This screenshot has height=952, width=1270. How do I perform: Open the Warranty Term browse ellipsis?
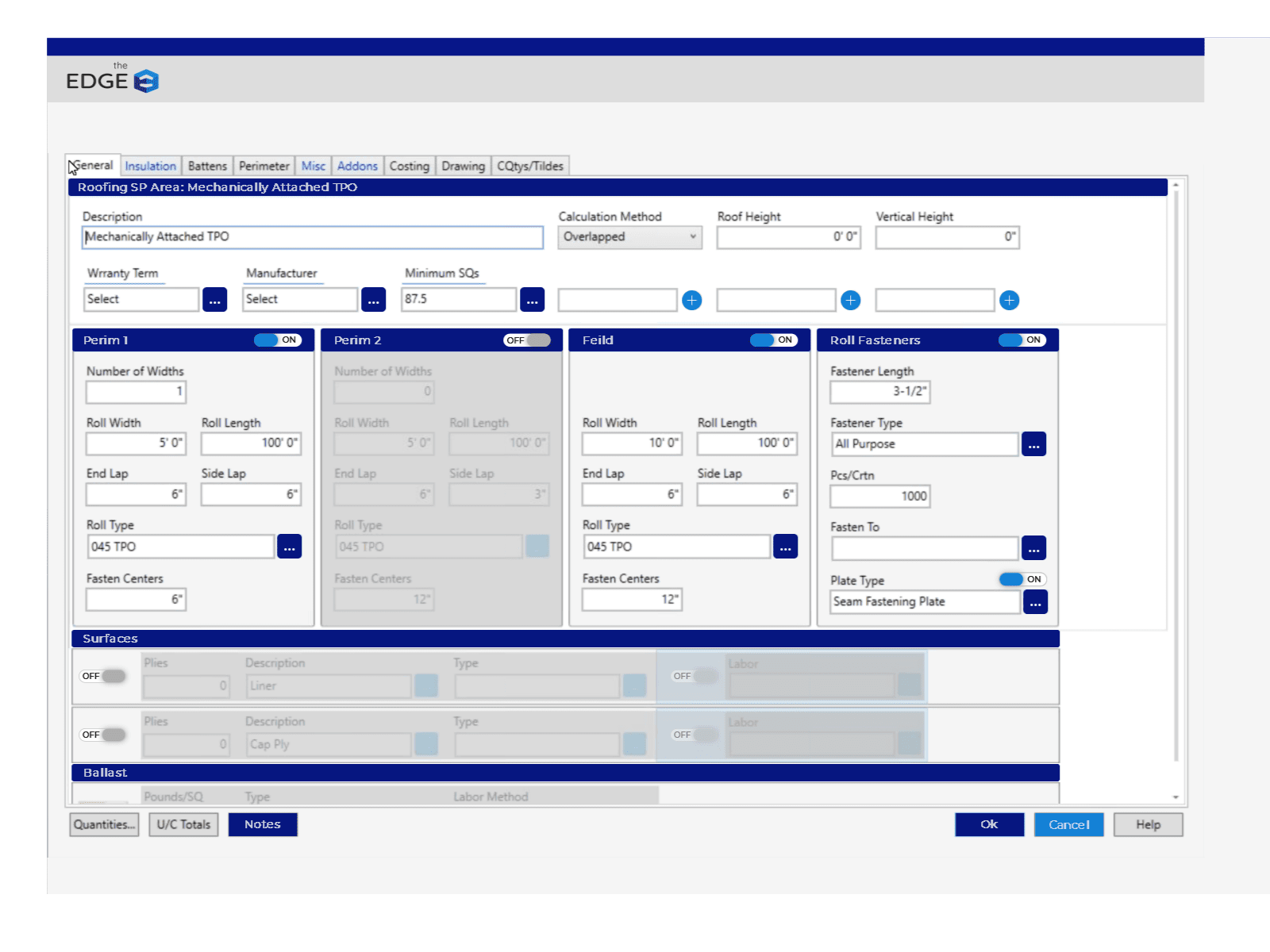[x=214, y=300]
